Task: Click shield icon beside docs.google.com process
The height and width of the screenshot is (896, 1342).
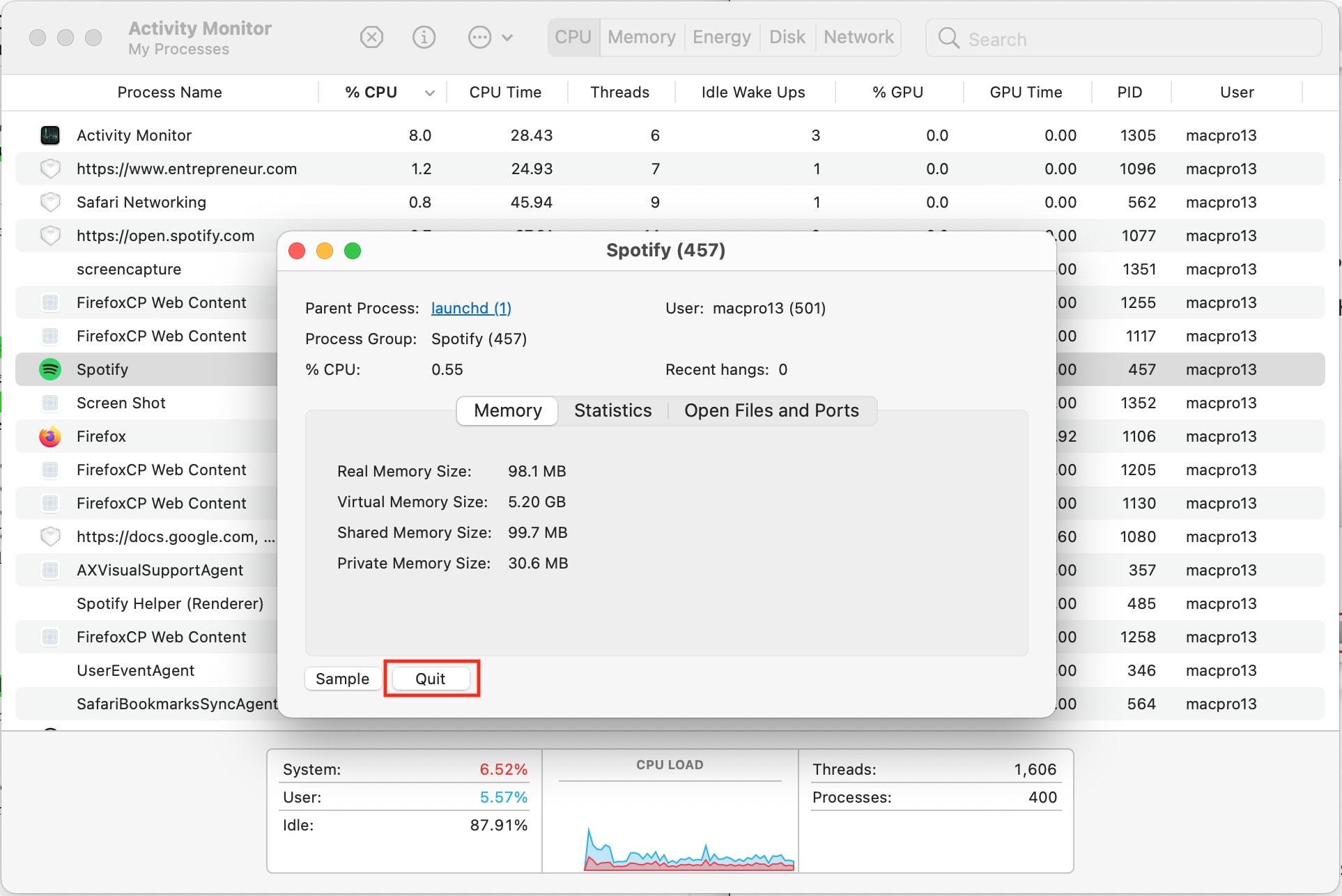Action: pyautogui.click(x=50, y=536)
